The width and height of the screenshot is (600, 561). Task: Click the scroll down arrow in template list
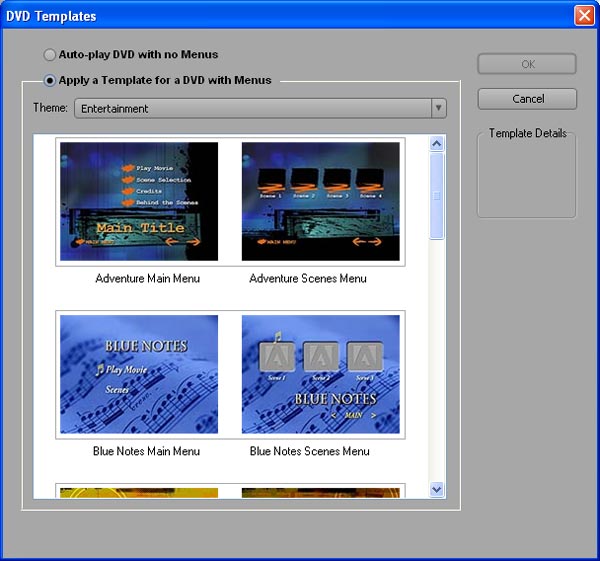437,489
